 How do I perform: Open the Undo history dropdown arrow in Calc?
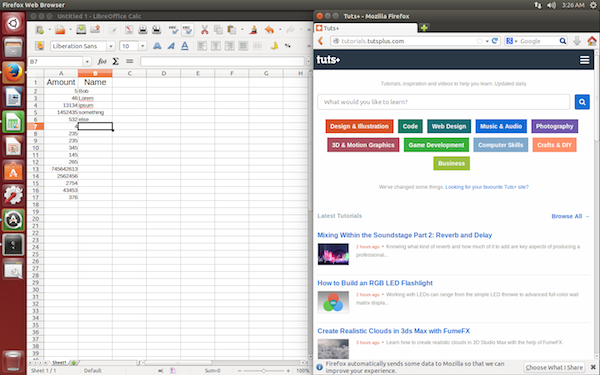click(280, 29)
